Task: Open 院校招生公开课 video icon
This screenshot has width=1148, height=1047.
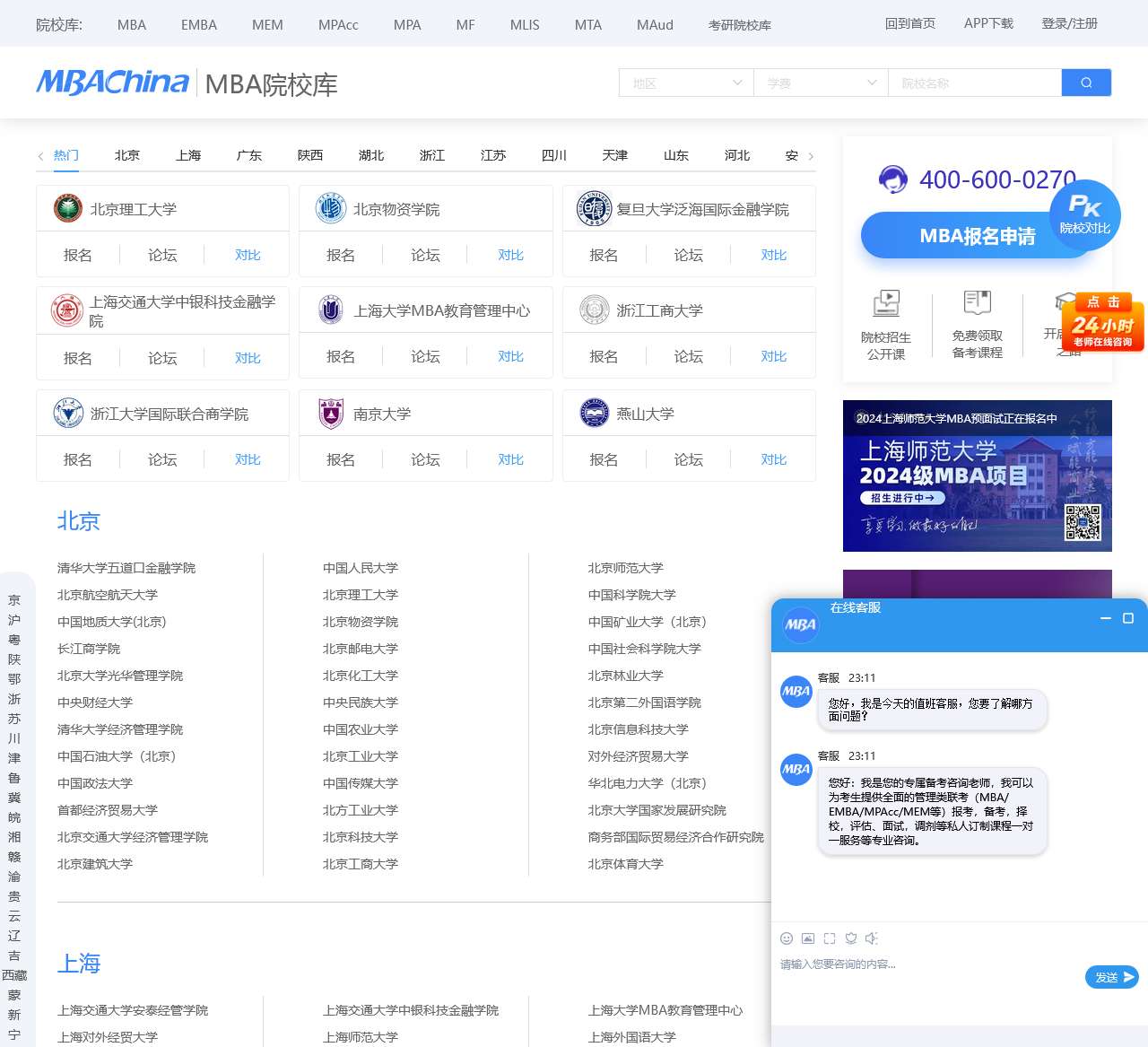Action: [886, 302]
